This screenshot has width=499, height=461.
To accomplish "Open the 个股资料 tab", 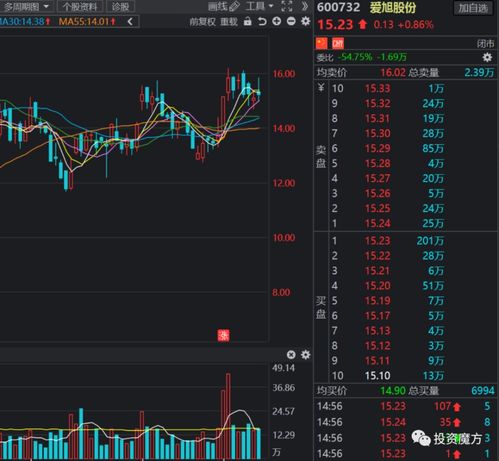I will (80, 6).
